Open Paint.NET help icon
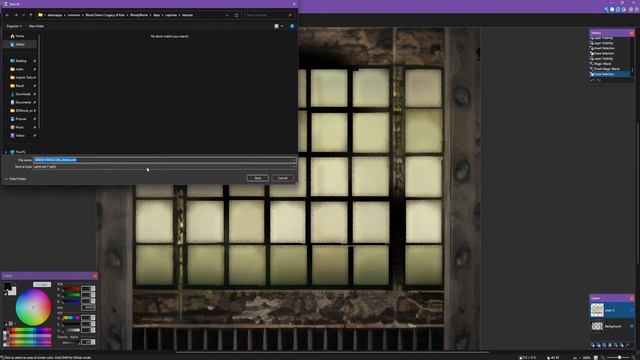The width and height of the screenshot is (640, 360). tap(637, 9)
